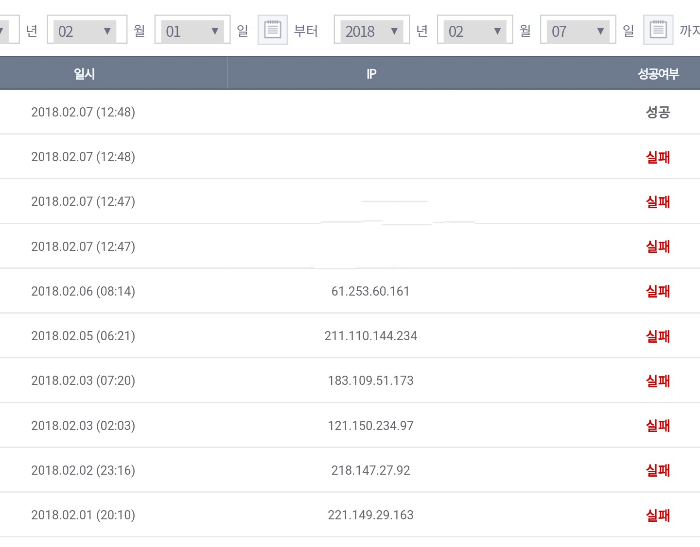Select the 2018.02.01 (20:10) timestamp
Viewport: 700px width, 547px height.
(x=83, y=515)
